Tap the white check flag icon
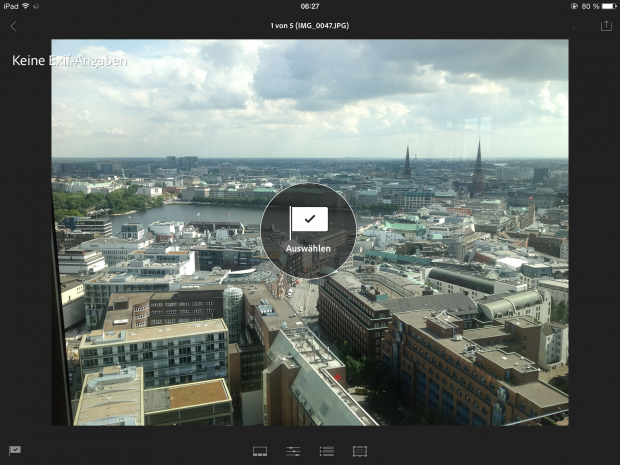 click(309, 221)
